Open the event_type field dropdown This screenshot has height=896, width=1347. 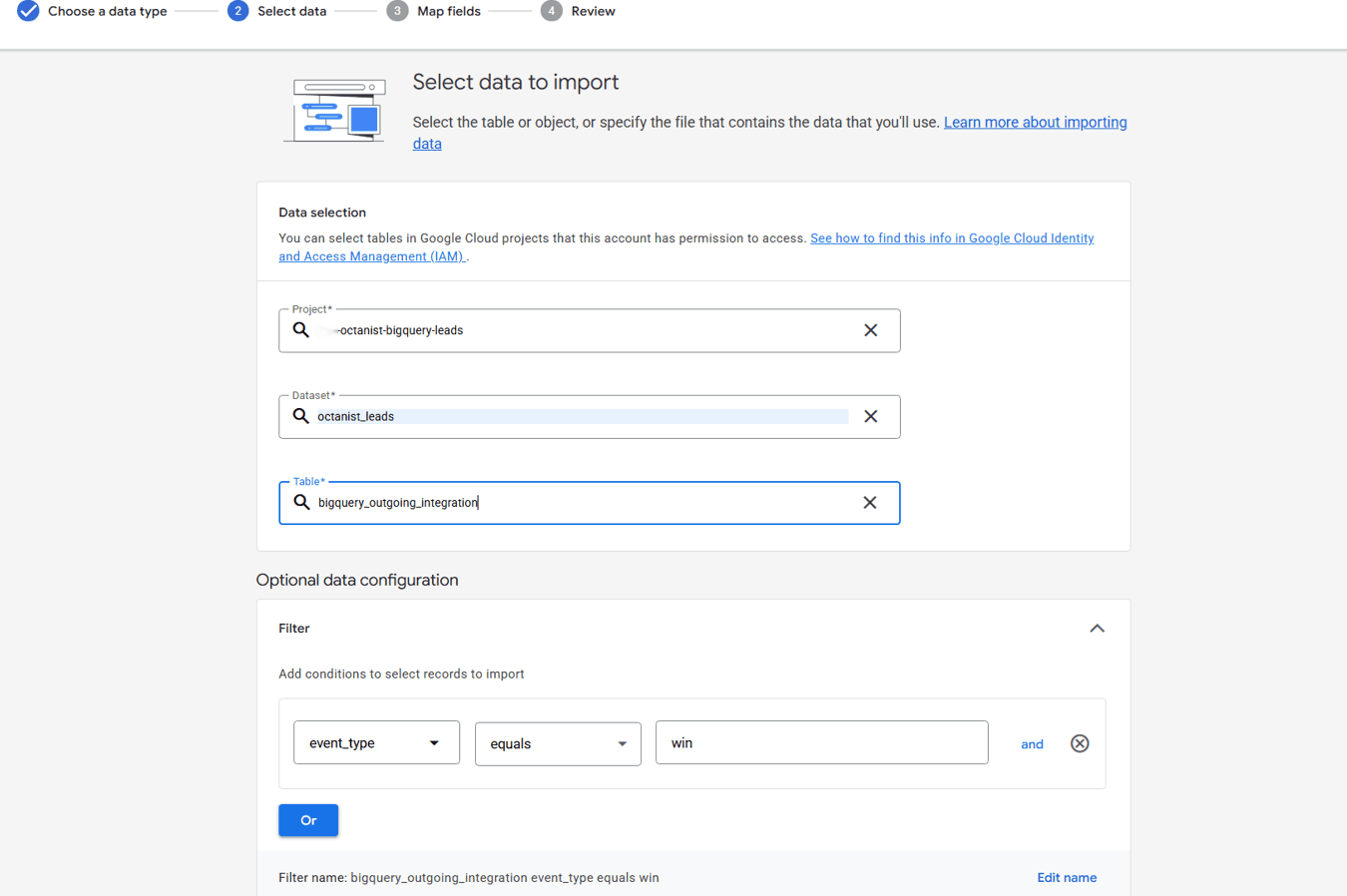click(x=376, y=743)
